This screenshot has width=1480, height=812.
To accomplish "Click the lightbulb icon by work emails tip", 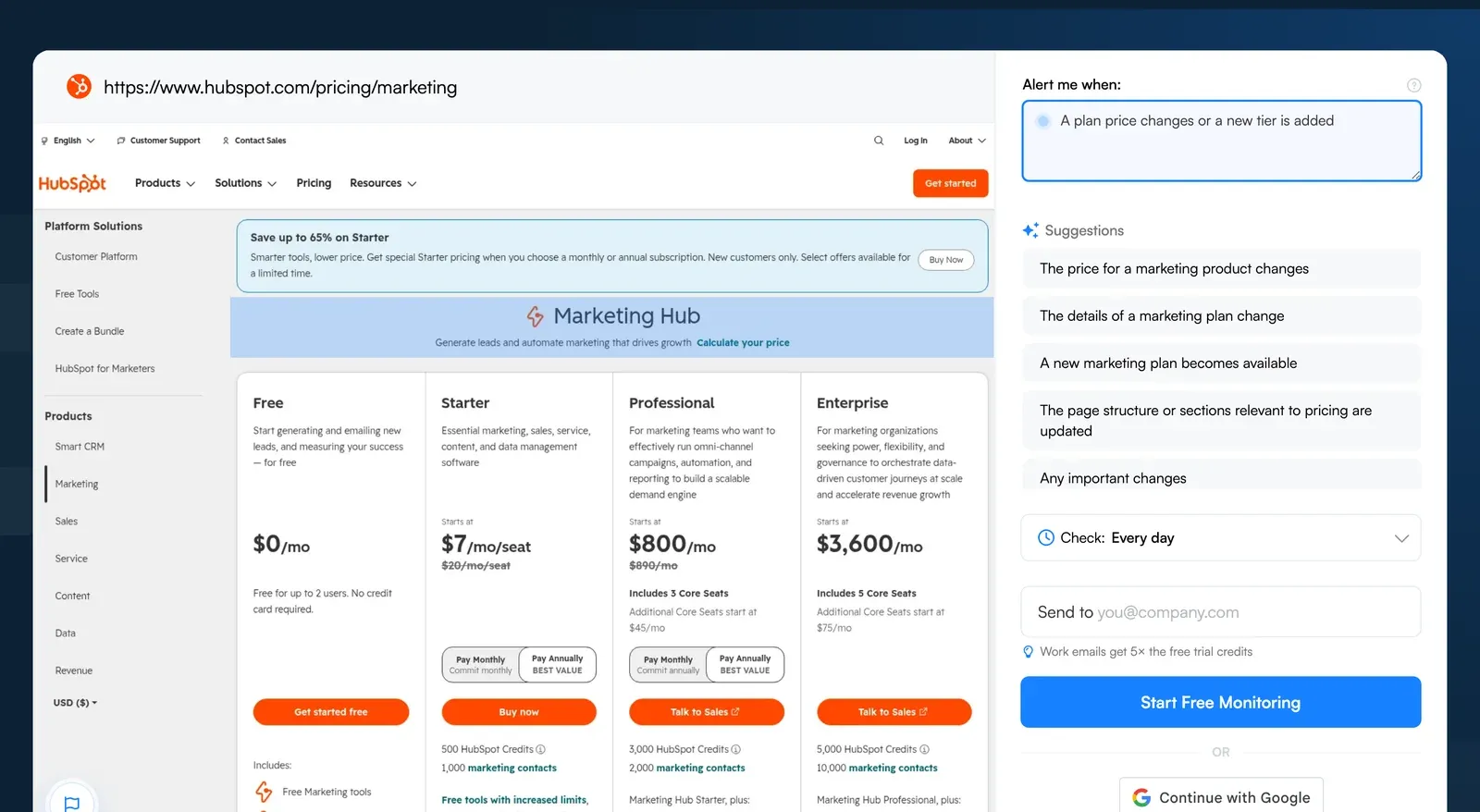I will [1028, 652].
